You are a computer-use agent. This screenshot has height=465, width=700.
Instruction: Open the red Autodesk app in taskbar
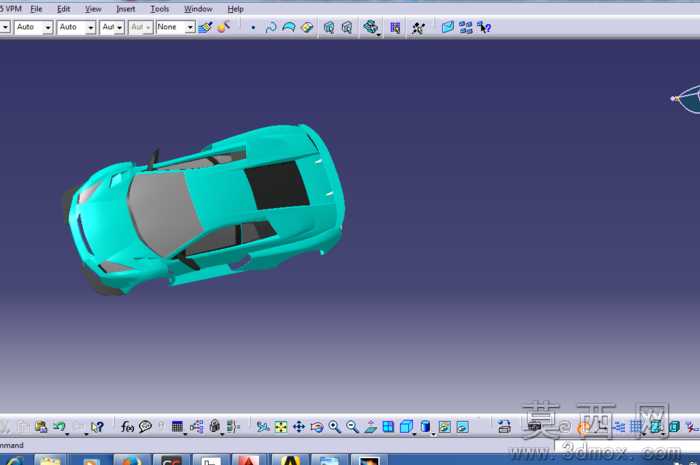(248, 460)
